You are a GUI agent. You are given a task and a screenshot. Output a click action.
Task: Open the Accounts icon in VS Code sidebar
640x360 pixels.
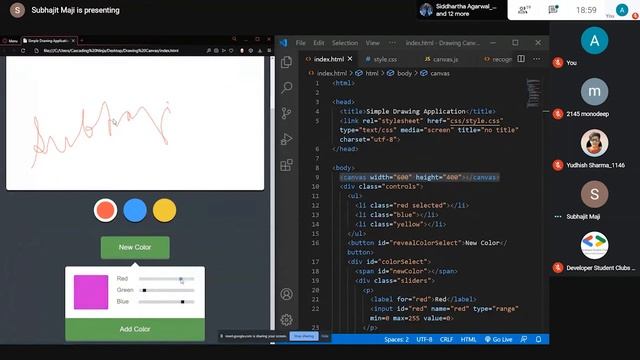pos(287,294)
